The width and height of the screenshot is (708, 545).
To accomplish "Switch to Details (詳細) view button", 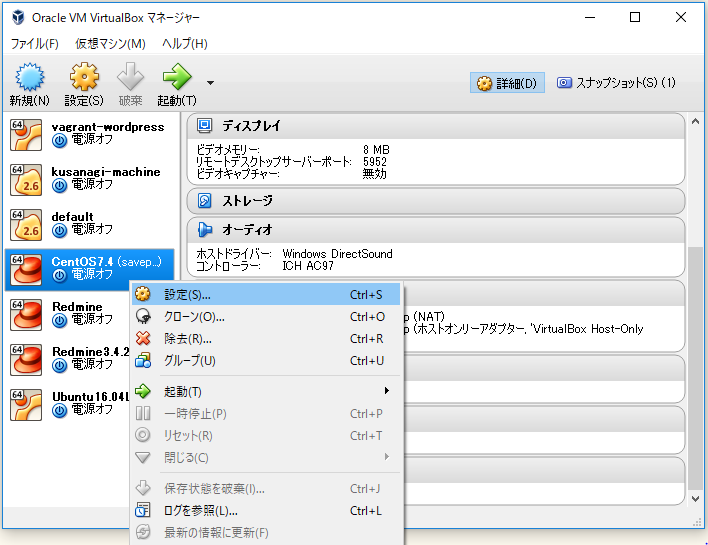I will click(x=507, y=83).
